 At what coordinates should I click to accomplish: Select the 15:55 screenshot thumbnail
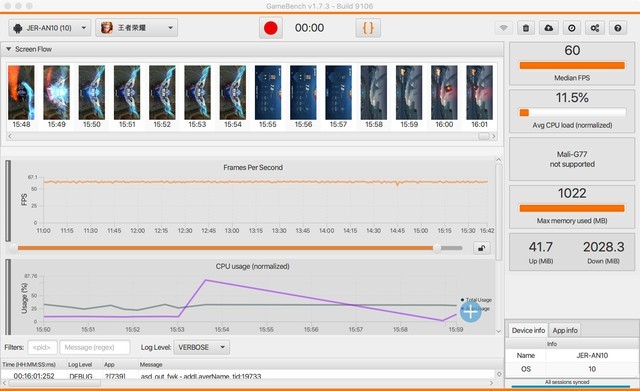(x=268, y=97)
